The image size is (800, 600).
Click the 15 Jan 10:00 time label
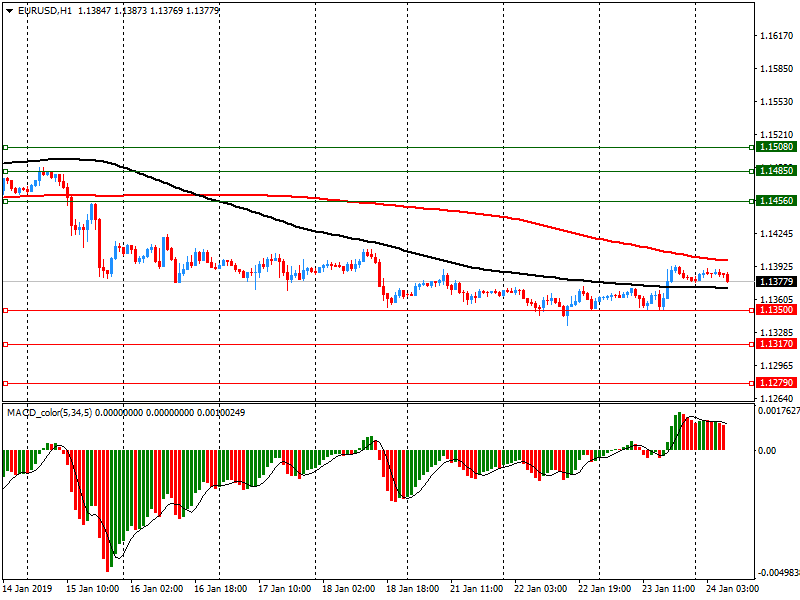(92, 589)
